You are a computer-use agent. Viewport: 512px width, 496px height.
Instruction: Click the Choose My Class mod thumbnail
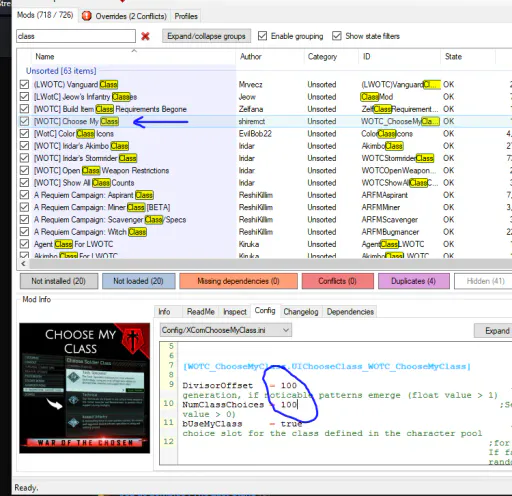(84, 388)
